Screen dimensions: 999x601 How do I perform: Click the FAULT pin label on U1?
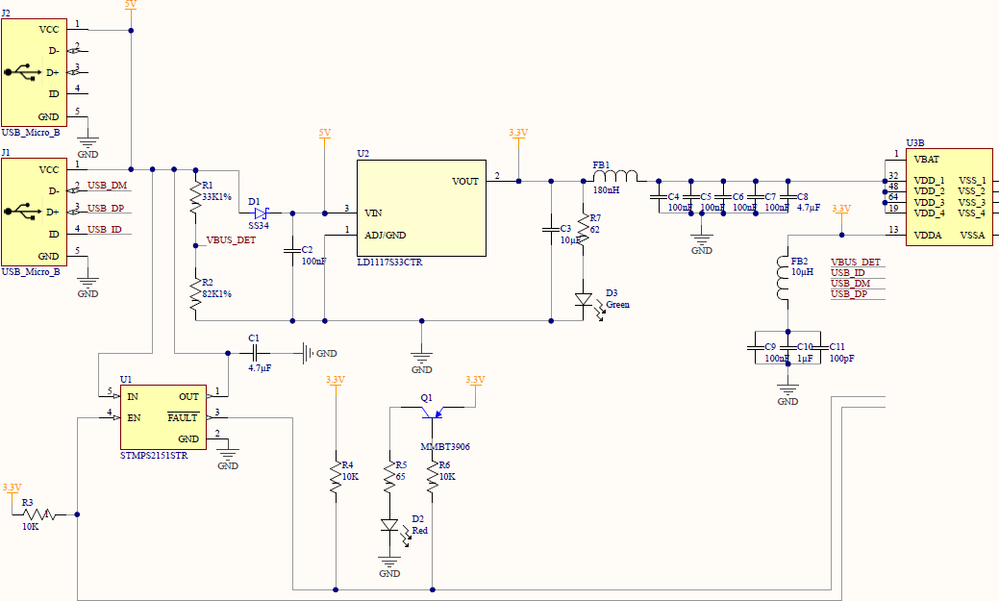coord(183,418)
